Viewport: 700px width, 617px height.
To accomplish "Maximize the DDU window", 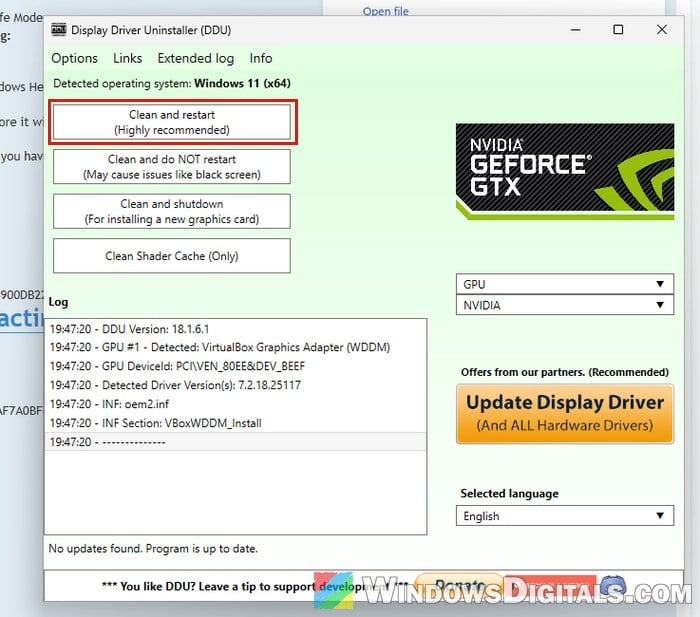I will click(x=618, y=30).
